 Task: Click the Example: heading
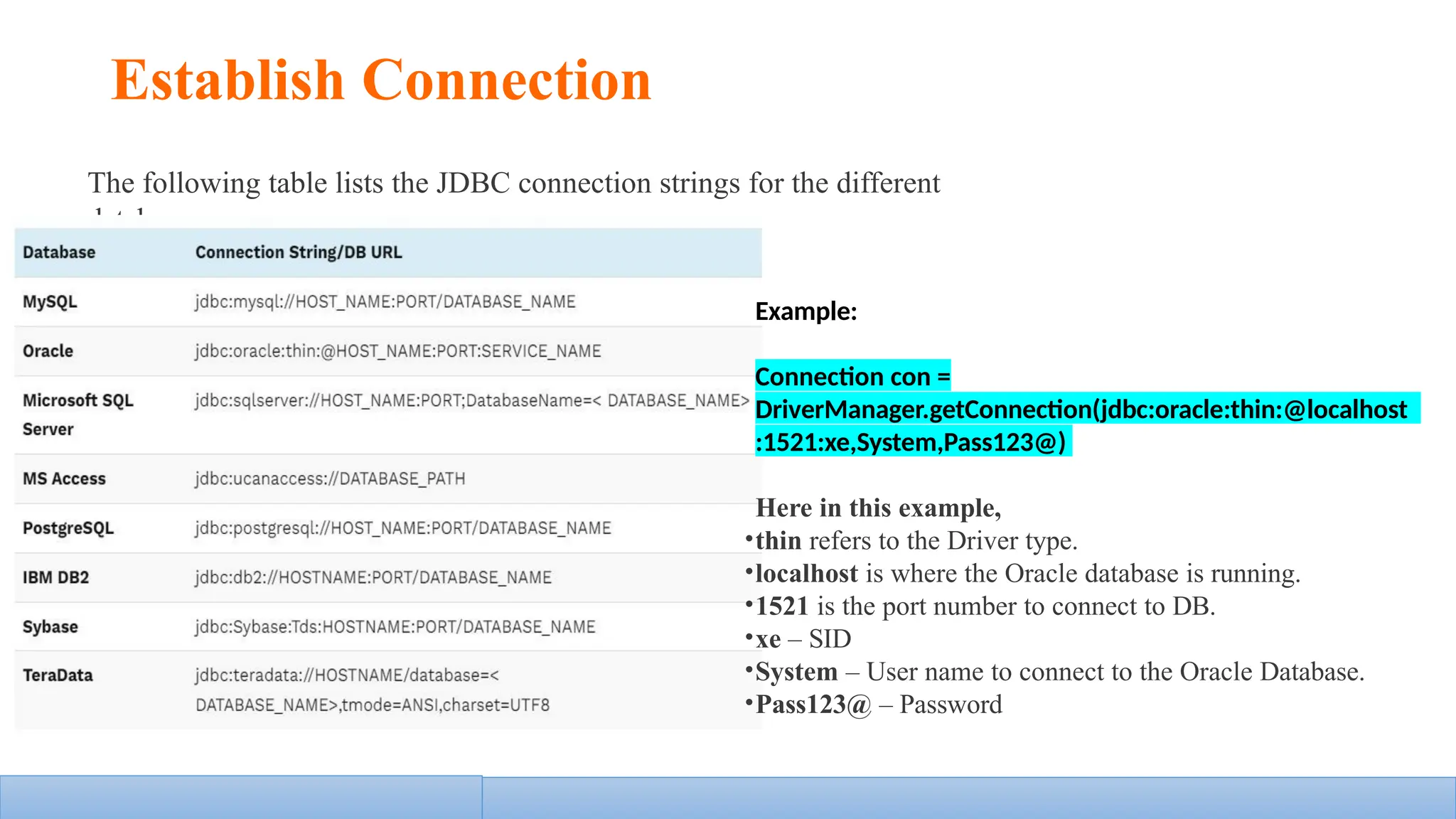(805, 311)
